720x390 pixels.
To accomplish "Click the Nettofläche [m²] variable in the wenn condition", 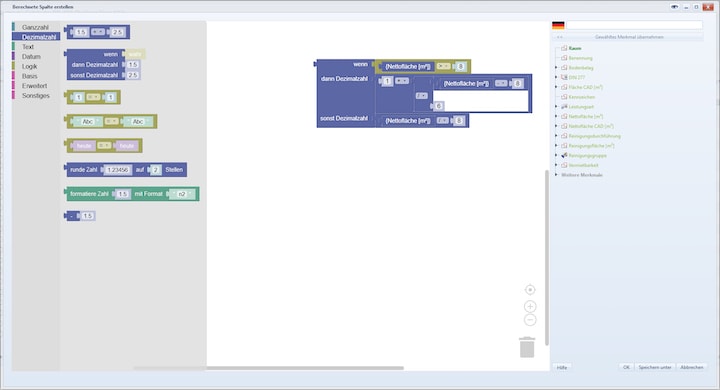I will point(408,67).
